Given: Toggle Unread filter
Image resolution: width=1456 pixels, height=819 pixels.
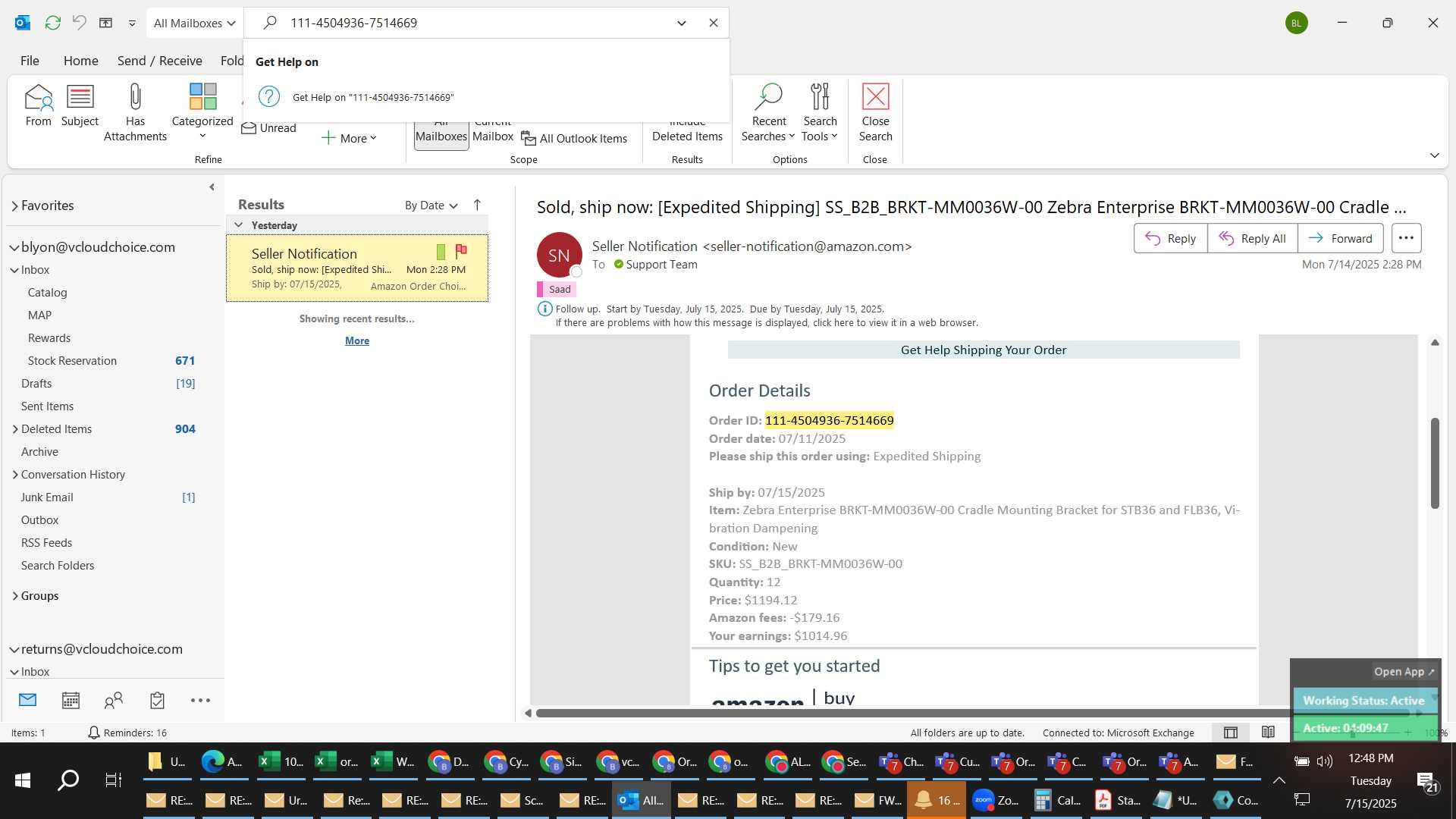Looking at the screenshot, I should 268,128.
